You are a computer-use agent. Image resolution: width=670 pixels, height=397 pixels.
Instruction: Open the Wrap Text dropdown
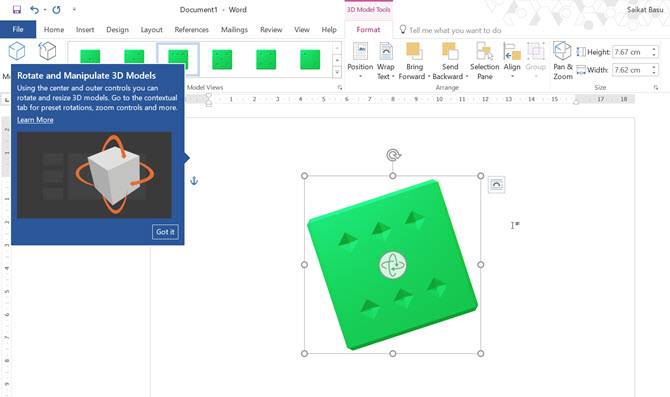(x=385, y=60)
